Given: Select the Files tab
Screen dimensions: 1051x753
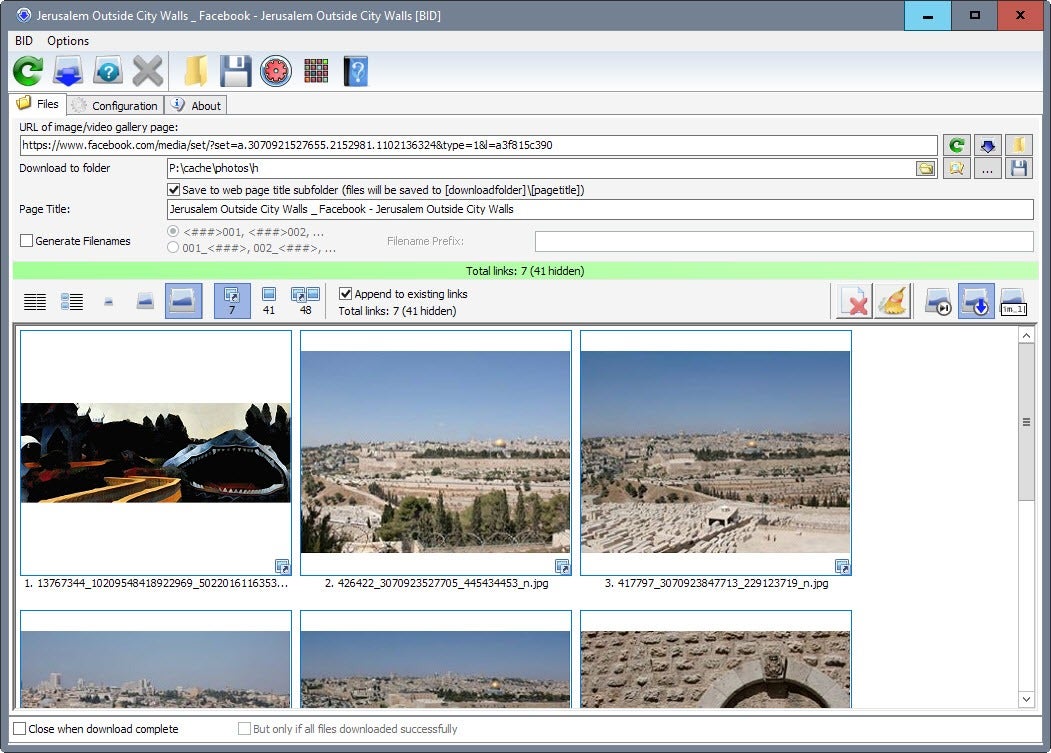Looking at the screenshot, I should click(x=38, y=104).
